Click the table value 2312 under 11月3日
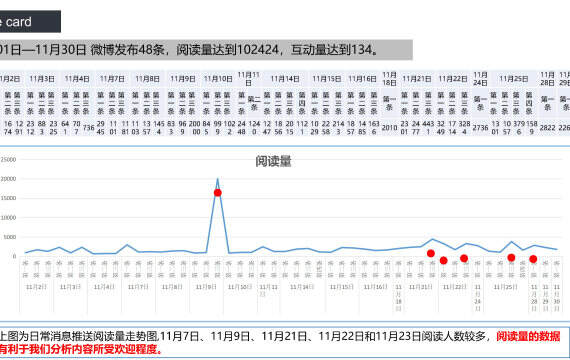 (30, 128)
